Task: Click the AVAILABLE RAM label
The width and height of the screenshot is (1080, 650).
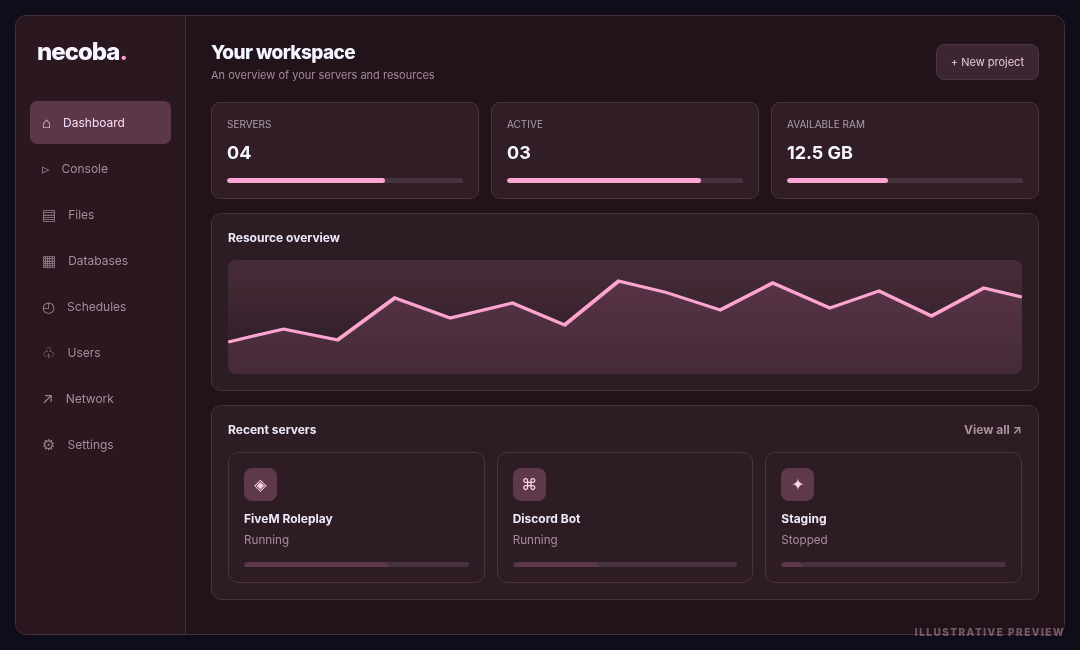Action: point(826,125)
